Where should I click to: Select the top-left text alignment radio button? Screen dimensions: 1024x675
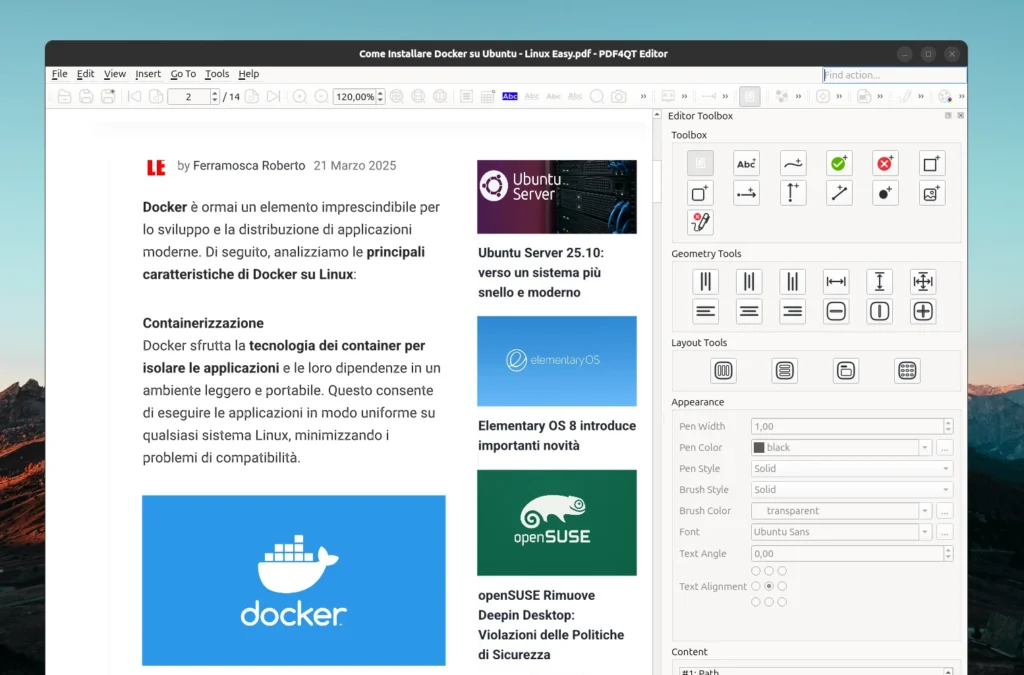[x=755, y=571]
